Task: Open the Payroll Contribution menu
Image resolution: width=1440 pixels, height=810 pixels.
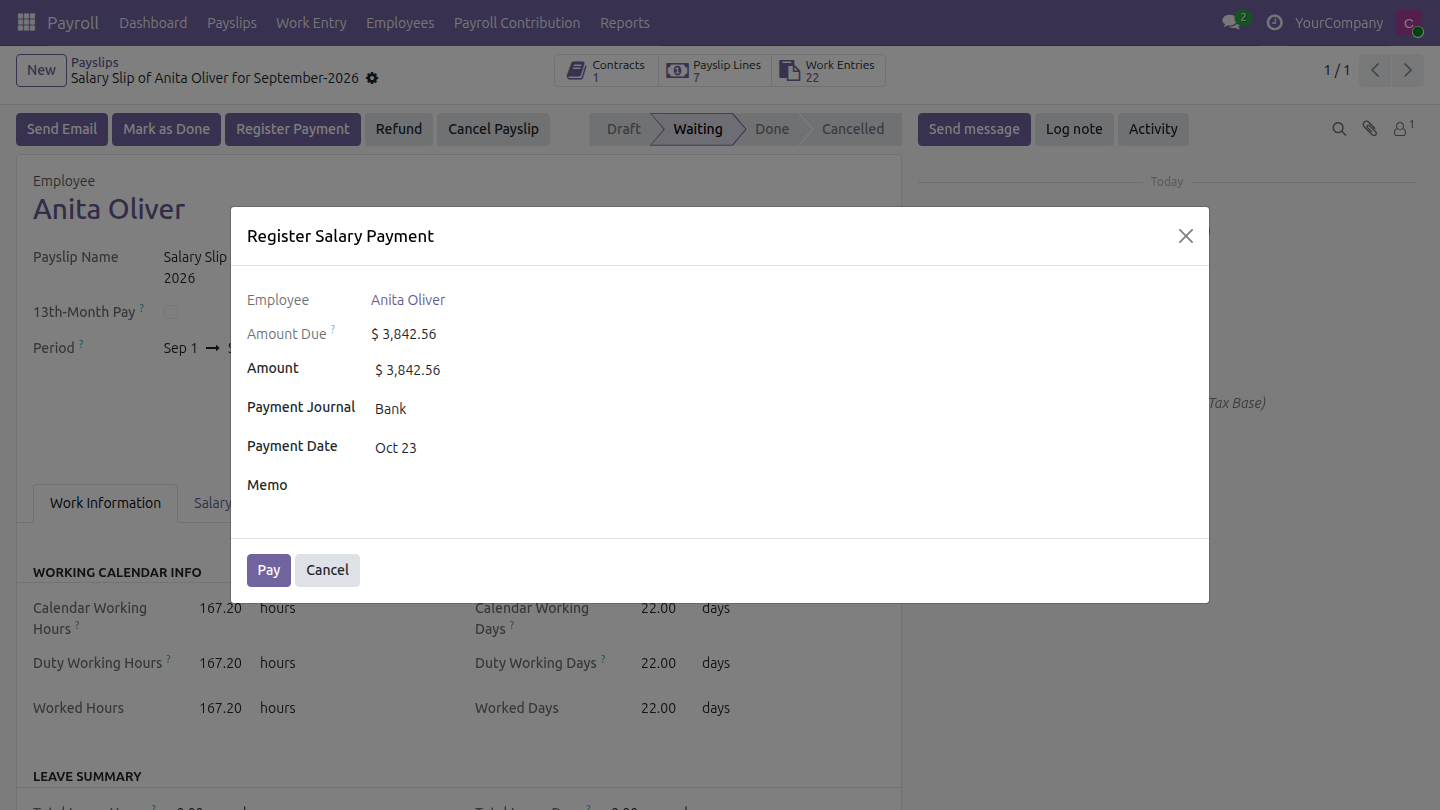Action: point(517,23)
